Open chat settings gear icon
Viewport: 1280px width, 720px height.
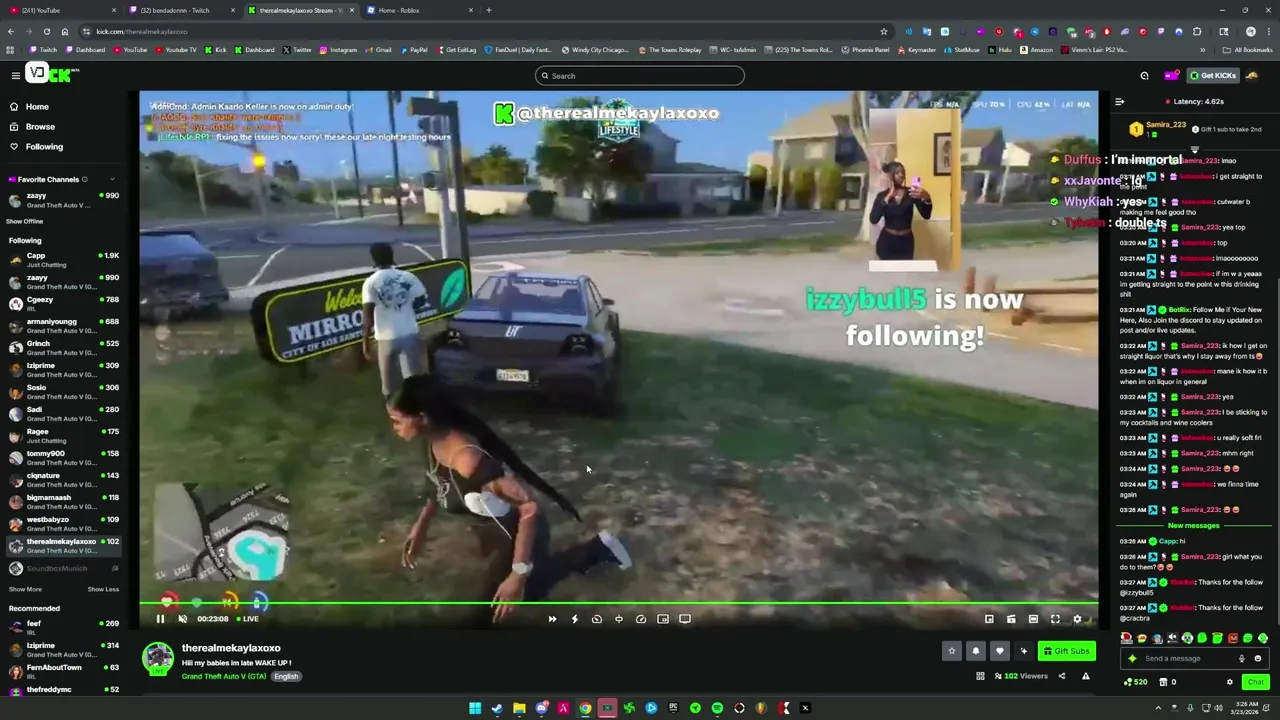tap(1230, 682)
